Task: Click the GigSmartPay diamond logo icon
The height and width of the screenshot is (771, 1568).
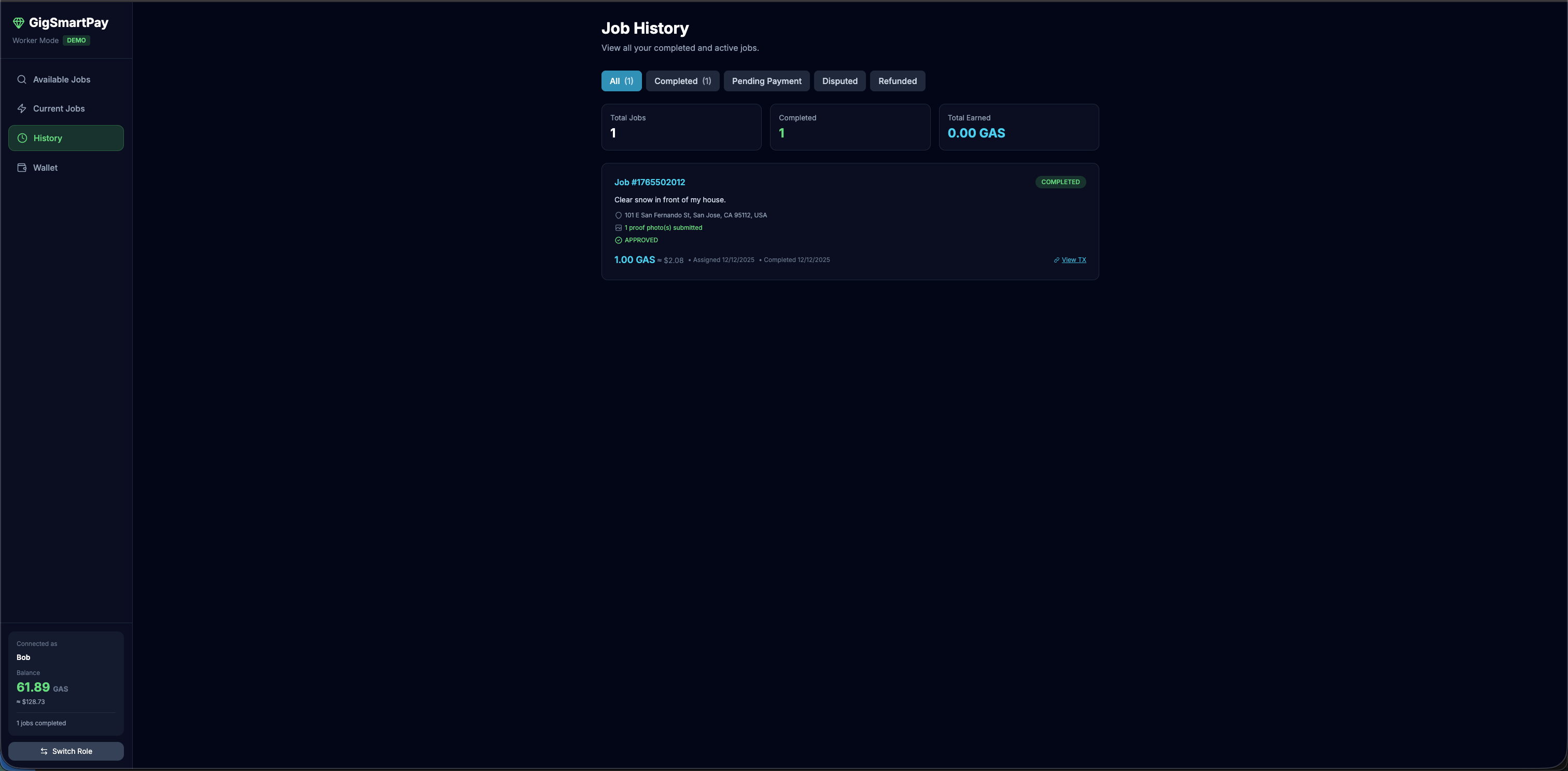Action: [x=18, y=23]
